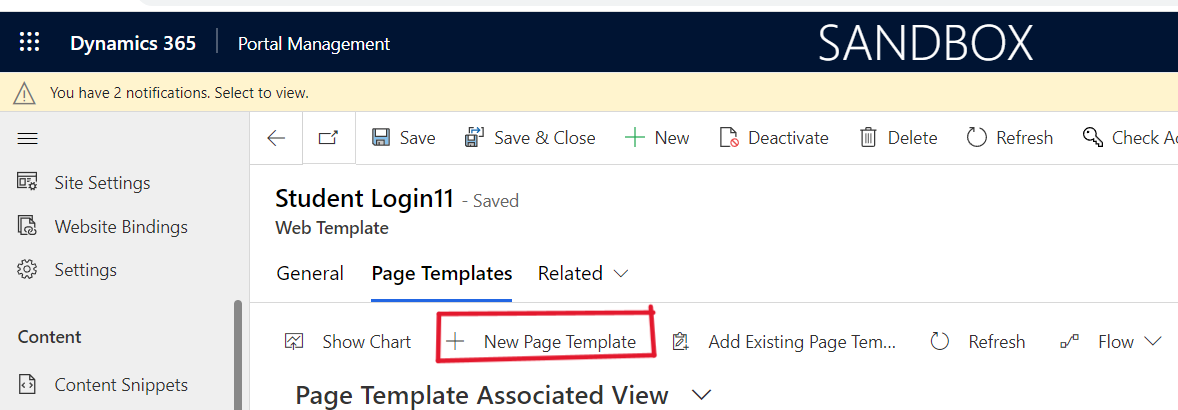Click New Page Template button
Viewport: 1178px width, 410px height.
point(541,342)
